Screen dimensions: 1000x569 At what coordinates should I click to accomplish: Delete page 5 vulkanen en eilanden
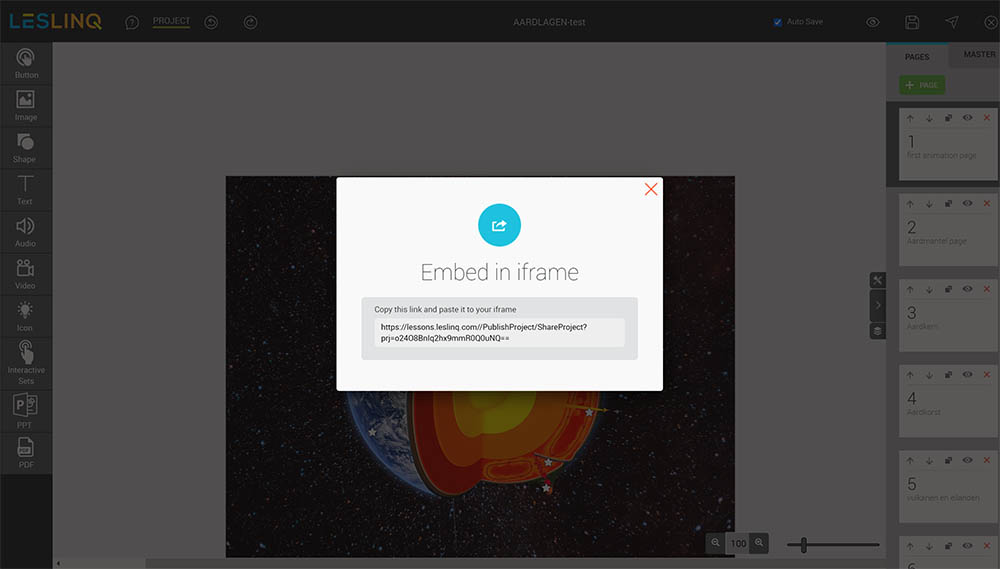(x=987, y=460)
